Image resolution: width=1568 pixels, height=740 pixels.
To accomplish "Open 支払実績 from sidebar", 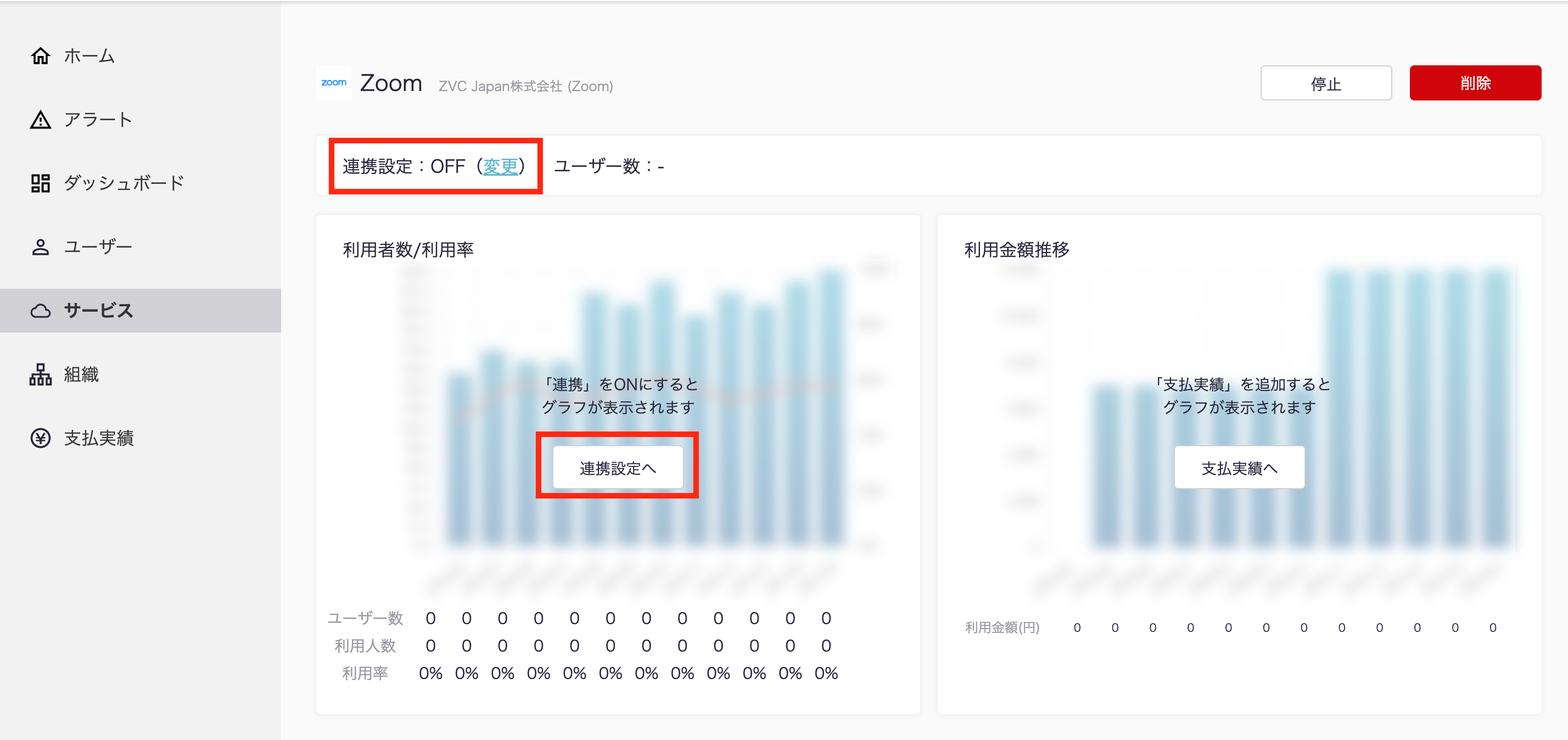I will pyautogui.click(x=99, y=438).
